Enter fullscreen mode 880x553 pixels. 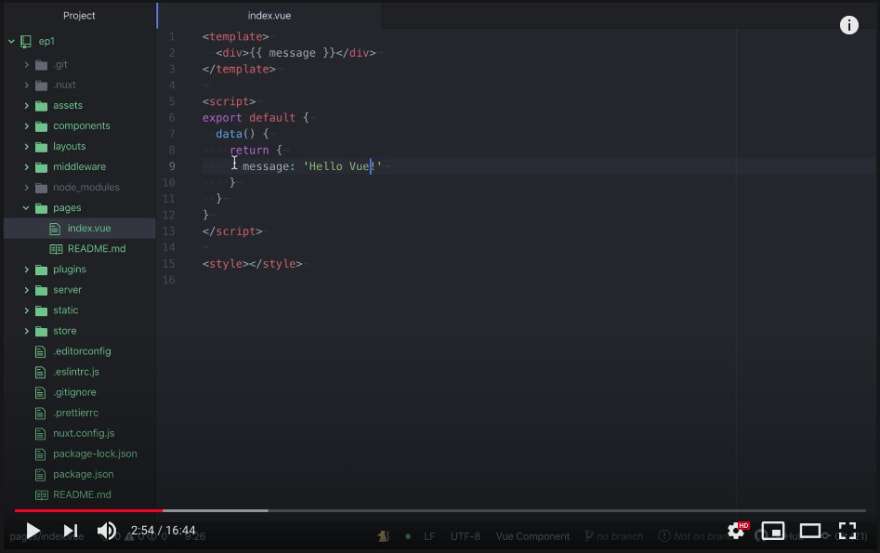(x=847, y=531)
